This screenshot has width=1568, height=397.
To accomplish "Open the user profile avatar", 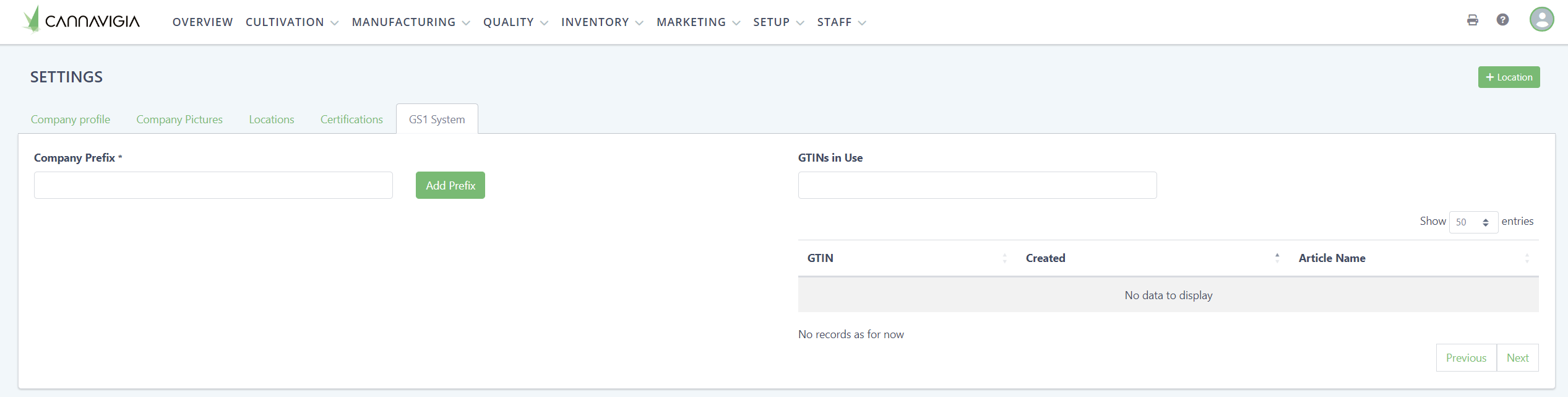I will [x=1541, y=20].
